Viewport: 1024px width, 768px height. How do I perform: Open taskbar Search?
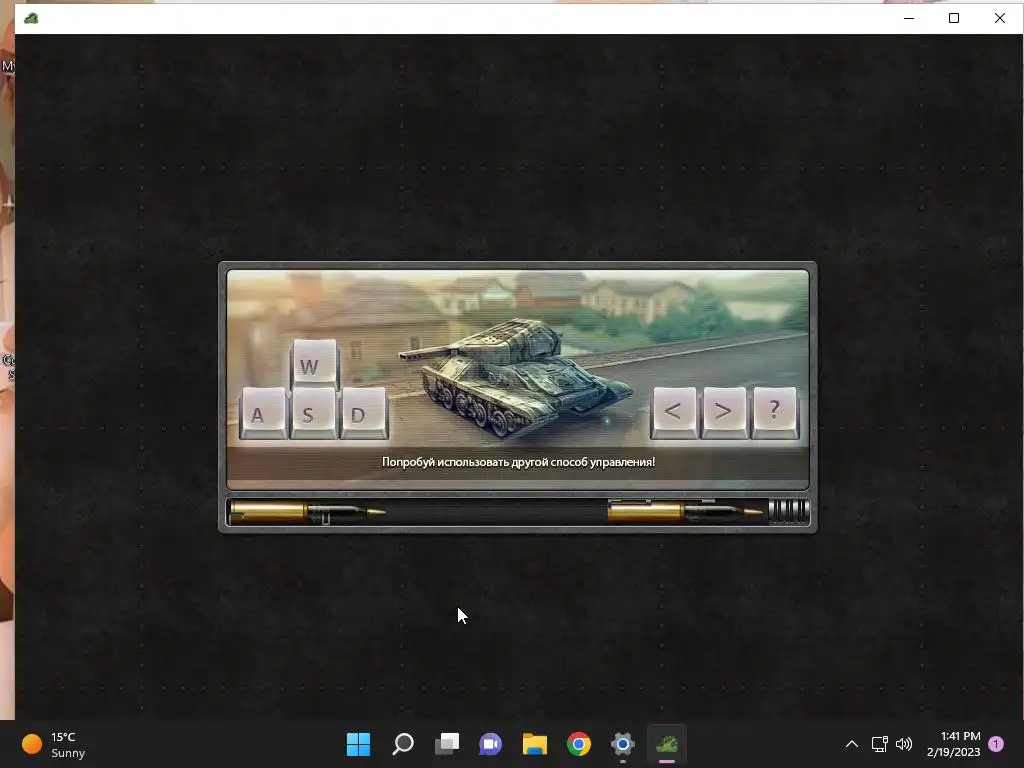point(403,744)
